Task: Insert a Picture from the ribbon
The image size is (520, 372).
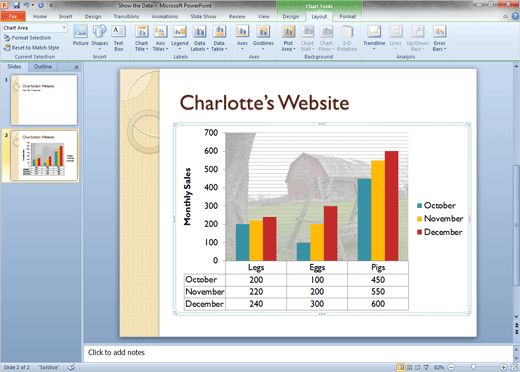Action: [81, 35]
